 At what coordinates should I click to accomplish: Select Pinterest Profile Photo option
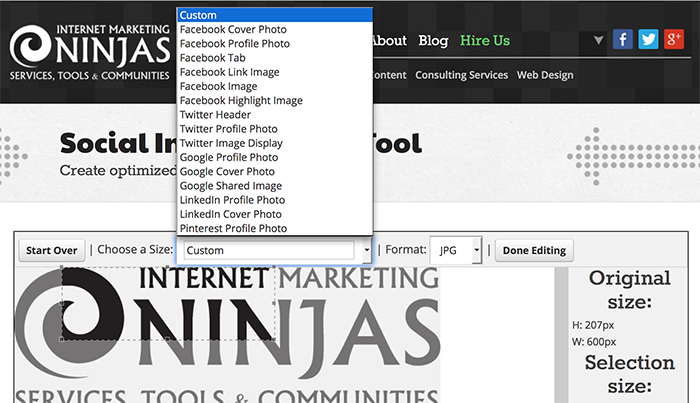[x=275, y=229]
